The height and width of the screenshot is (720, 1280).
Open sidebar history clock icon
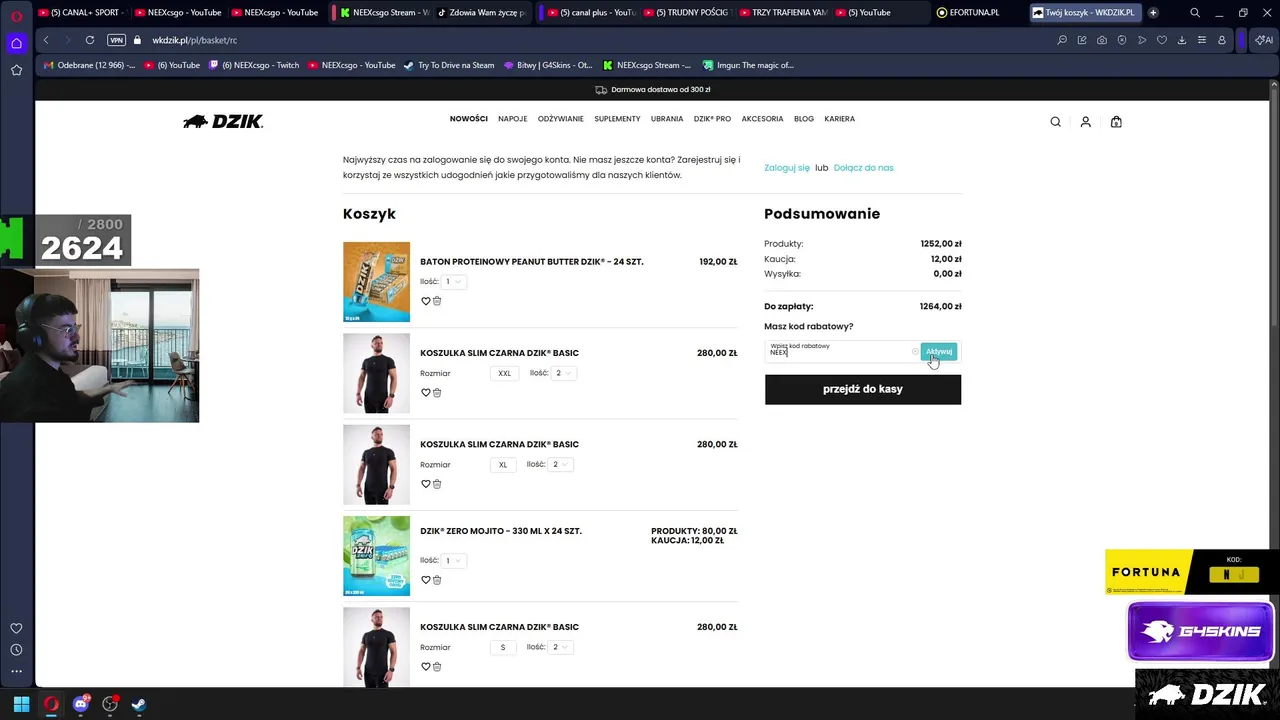16,650
